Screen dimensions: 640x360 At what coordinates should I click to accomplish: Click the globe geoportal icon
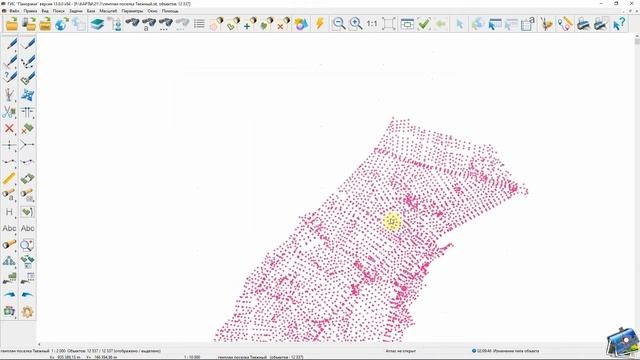tap(62, 24)
